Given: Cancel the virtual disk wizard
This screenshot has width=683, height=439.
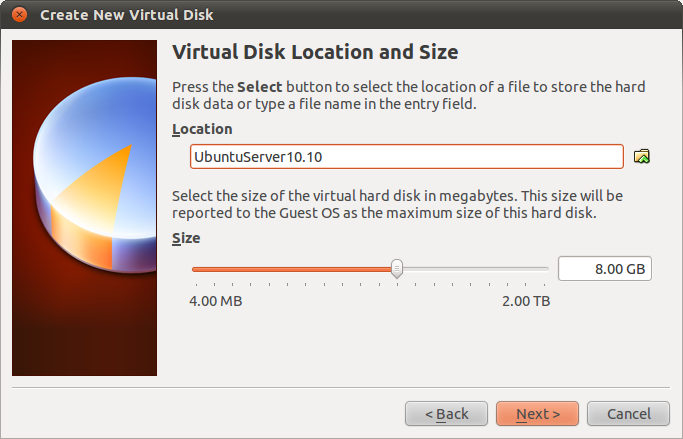Looking at the screenshot, I should (x=627, y=413).
